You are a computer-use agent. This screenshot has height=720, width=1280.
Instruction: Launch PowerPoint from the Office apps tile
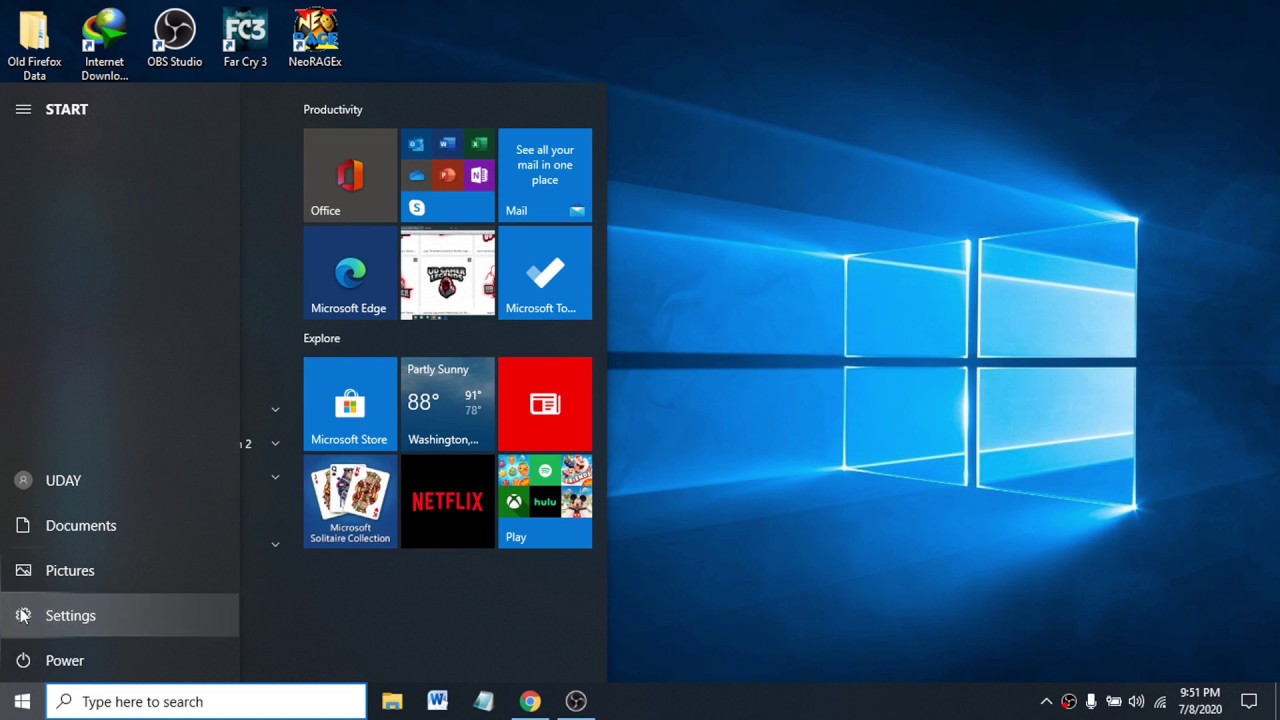447,175
